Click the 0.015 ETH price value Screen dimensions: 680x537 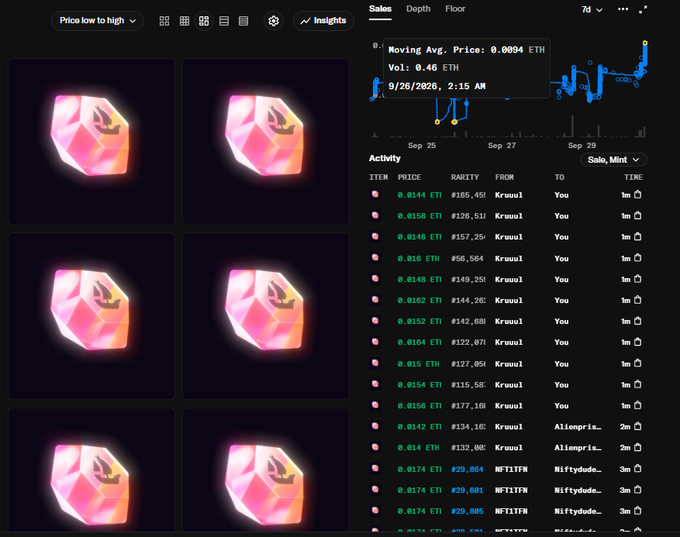[x=418, y=364]
